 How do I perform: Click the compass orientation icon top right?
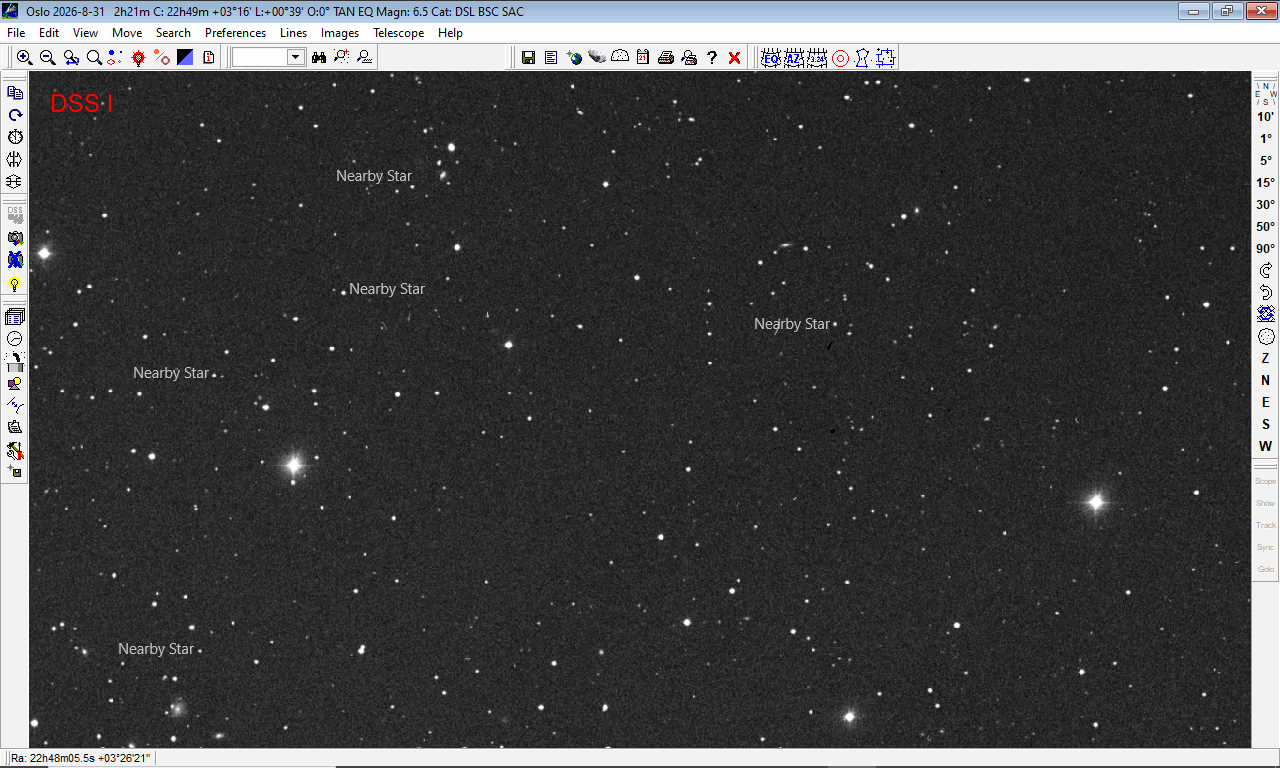click(1266, 93)
